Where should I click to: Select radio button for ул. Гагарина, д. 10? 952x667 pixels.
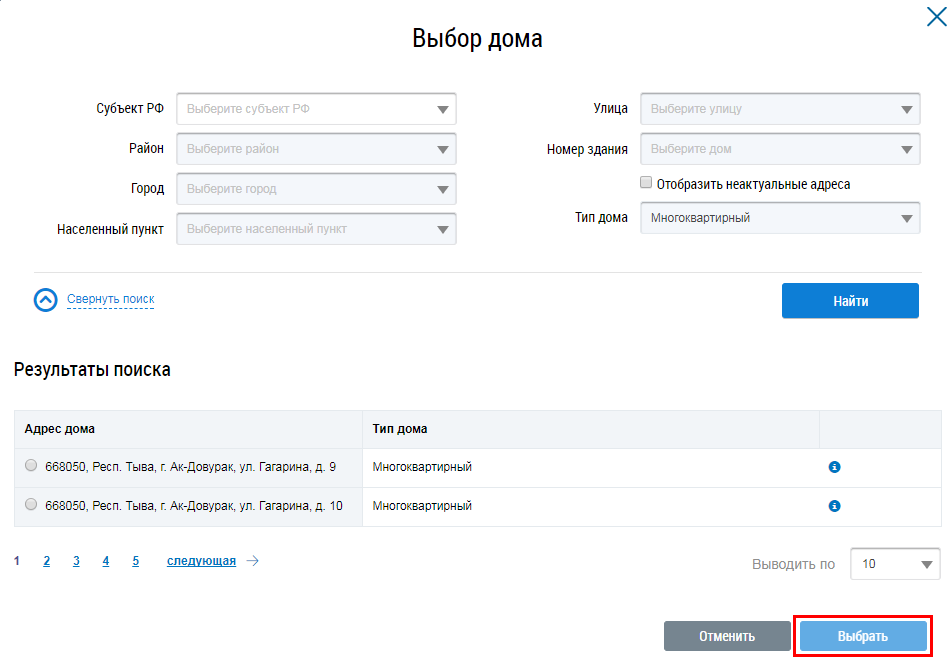click(x=31, y=505)
